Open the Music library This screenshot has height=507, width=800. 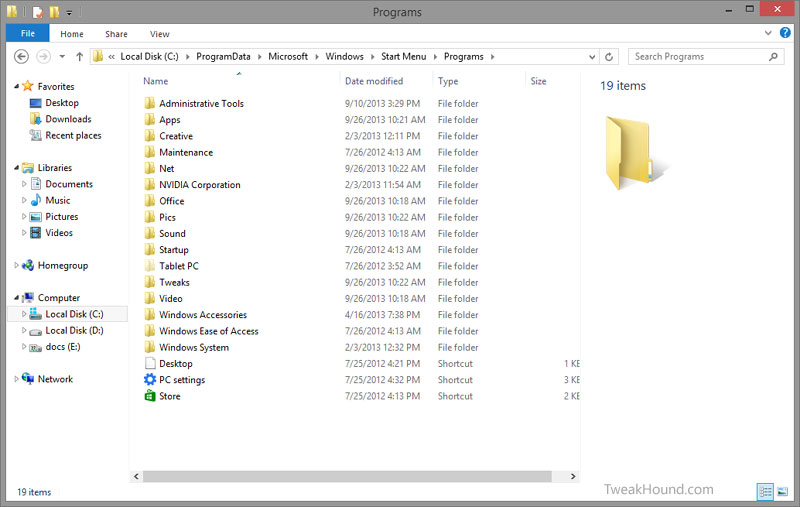coord(58,200)
